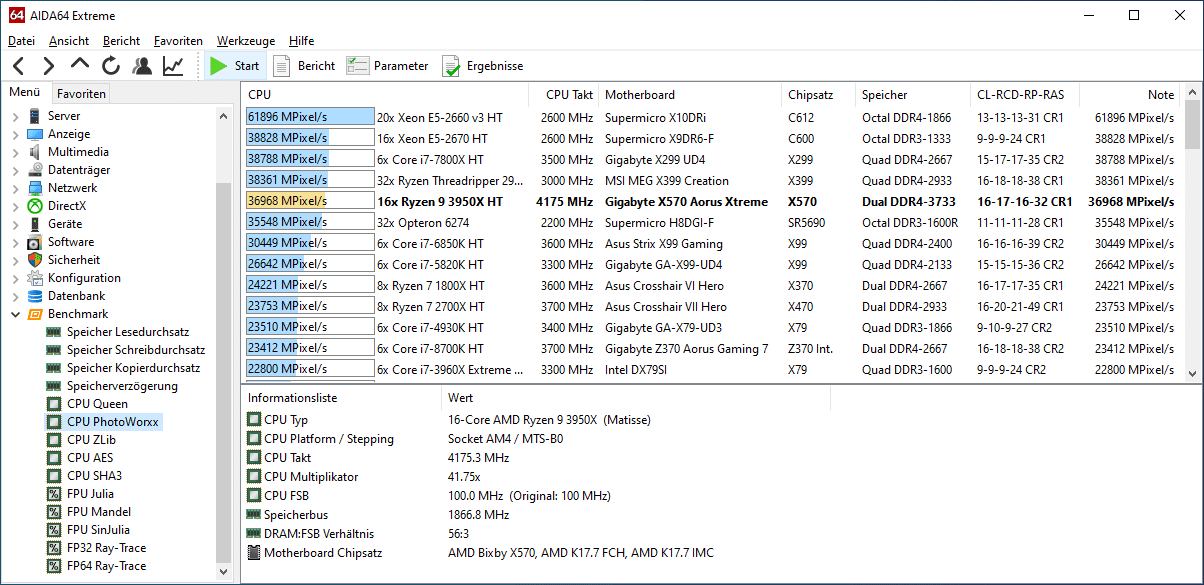The image size is (1204, 585).
Task: Expand the Anzeige tree node
Action: pyautogui.click(x=15, y=134)
